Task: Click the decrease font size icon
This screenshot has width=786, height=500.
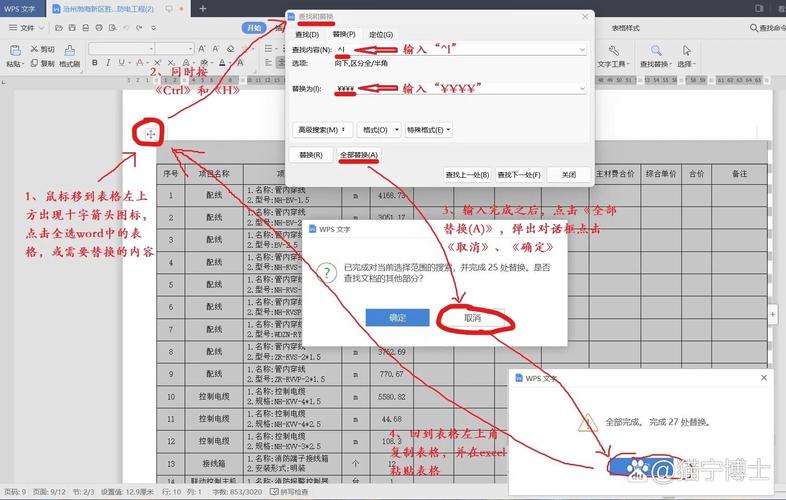Action: (x=216, y=49)
